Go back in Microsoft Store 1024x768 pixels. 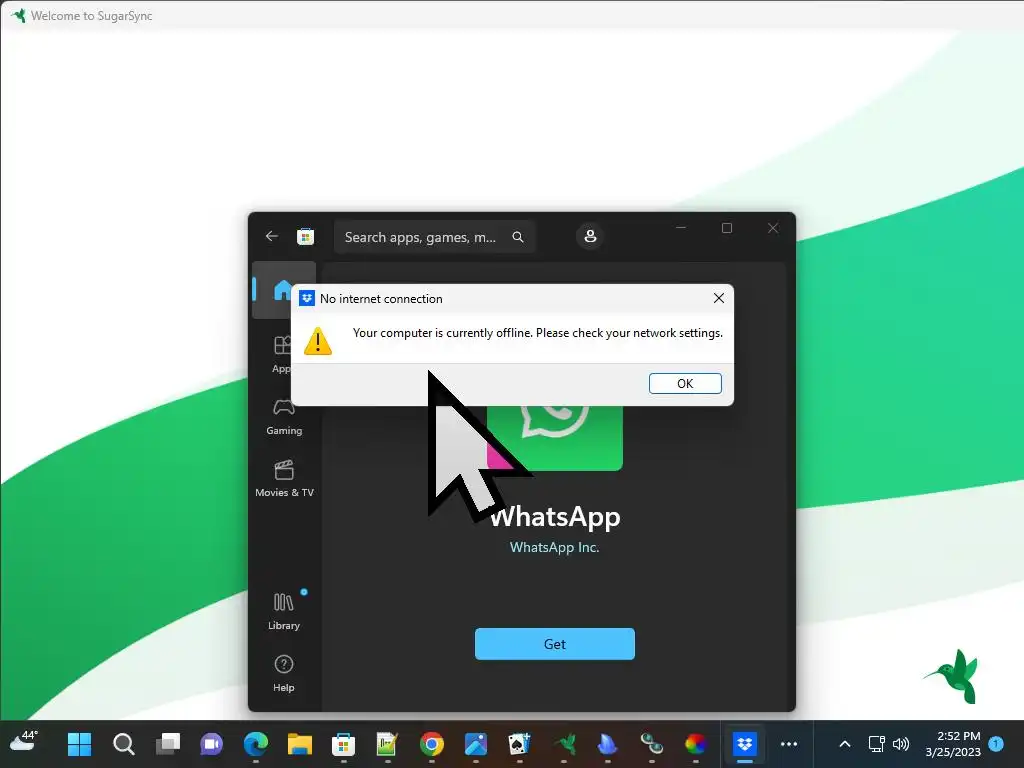coord(272,236)
